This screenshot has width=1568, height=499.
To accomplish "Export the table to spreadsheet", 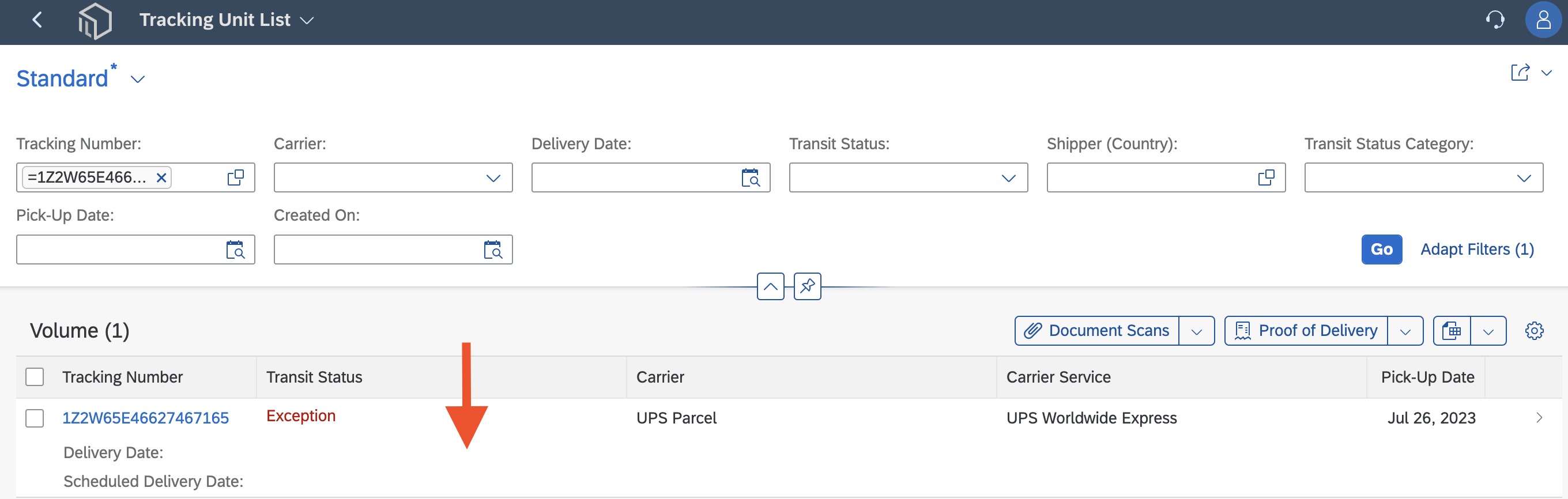I will coord(1452,330).
